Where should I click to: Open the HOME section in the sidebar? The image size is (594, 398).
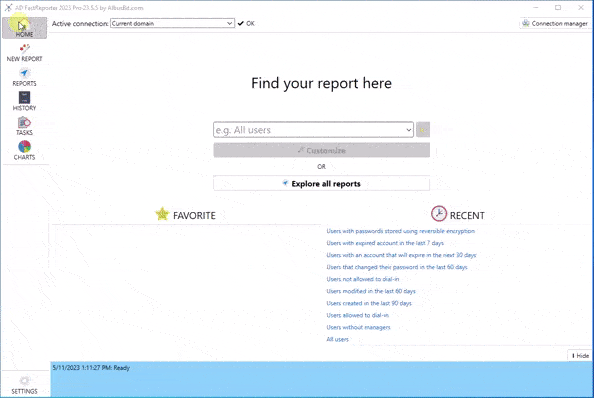point(24,28)
